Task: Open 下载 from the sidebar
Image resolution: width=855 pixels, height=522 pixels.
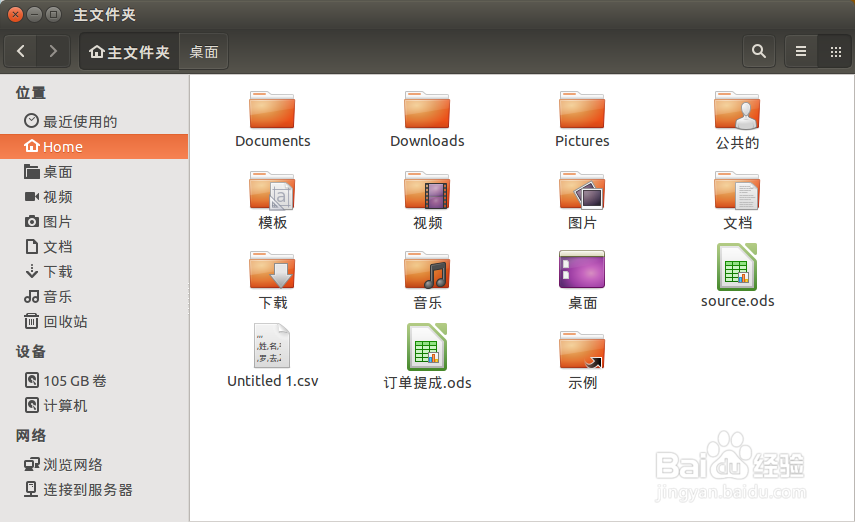Action: [x=94, y=271]
